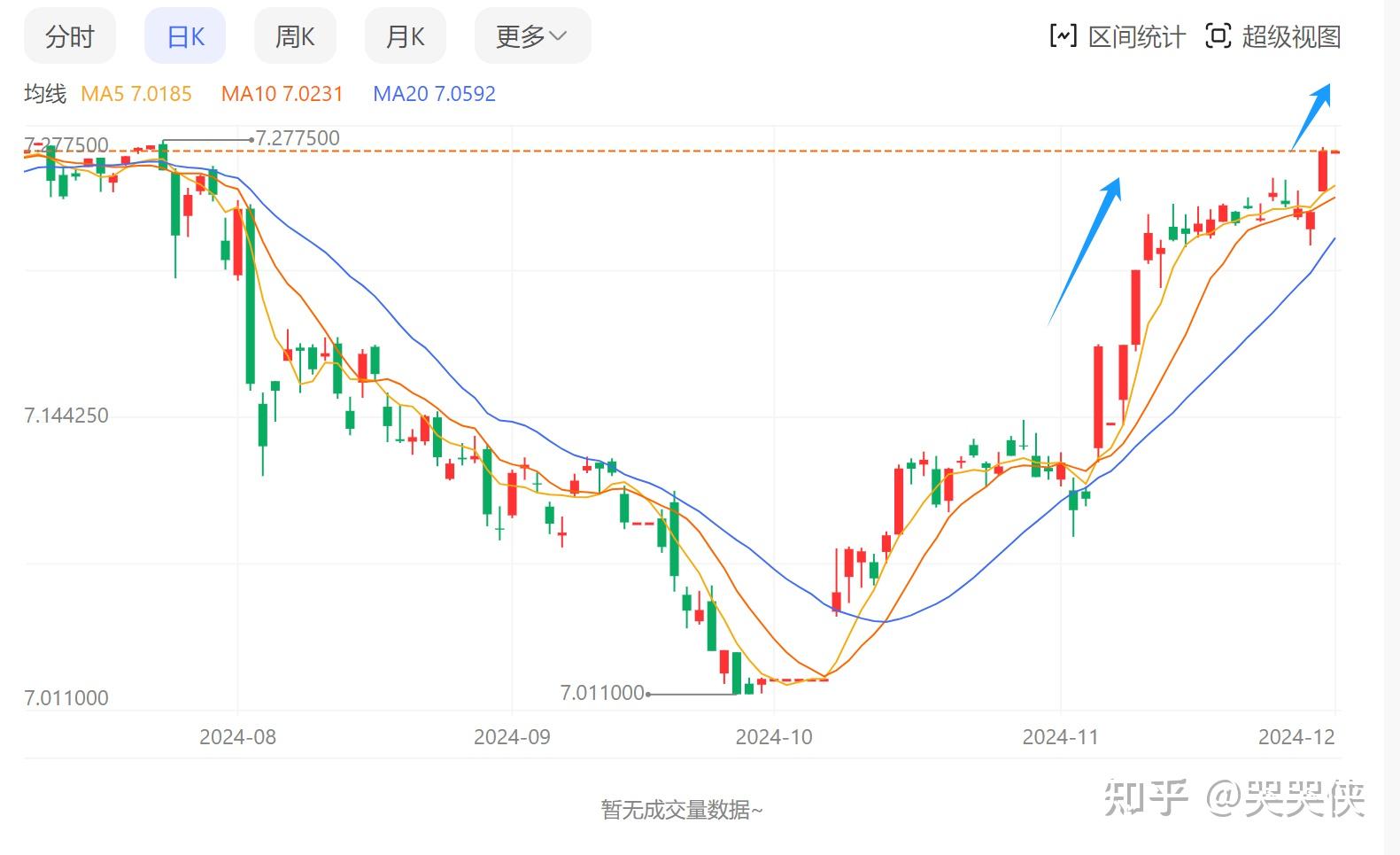Switch to the 分时 intraday tab

[70, 36]
